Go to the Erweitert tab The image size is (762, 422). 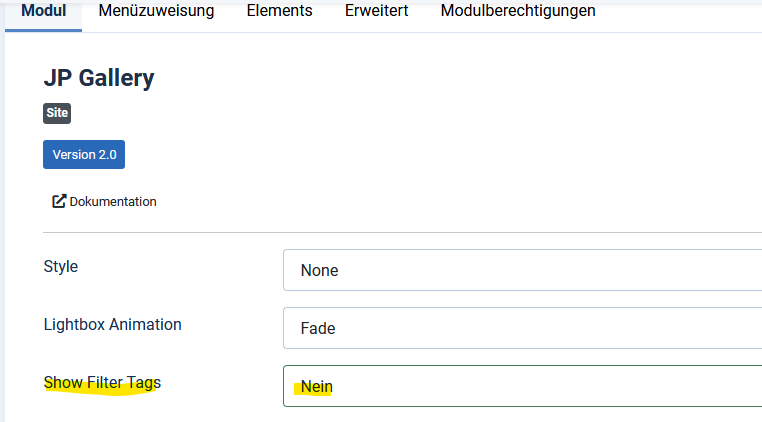pyautogui.click(x=377, y=11)
